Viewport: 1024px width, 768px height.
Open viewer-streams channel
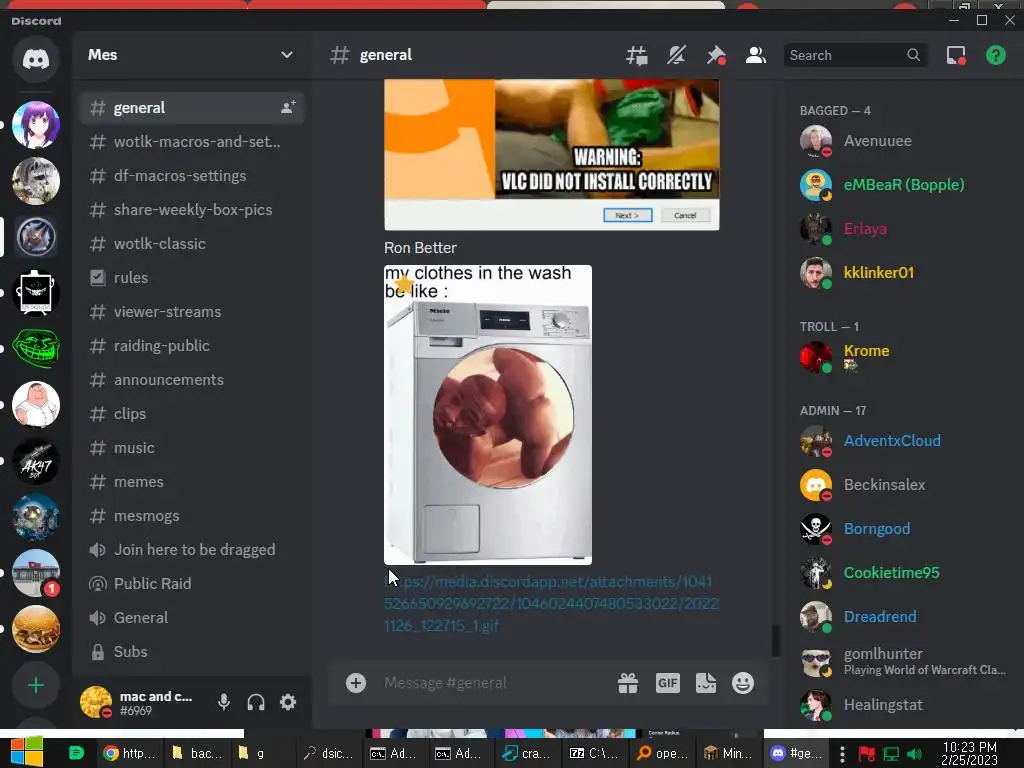coord(192,312)
